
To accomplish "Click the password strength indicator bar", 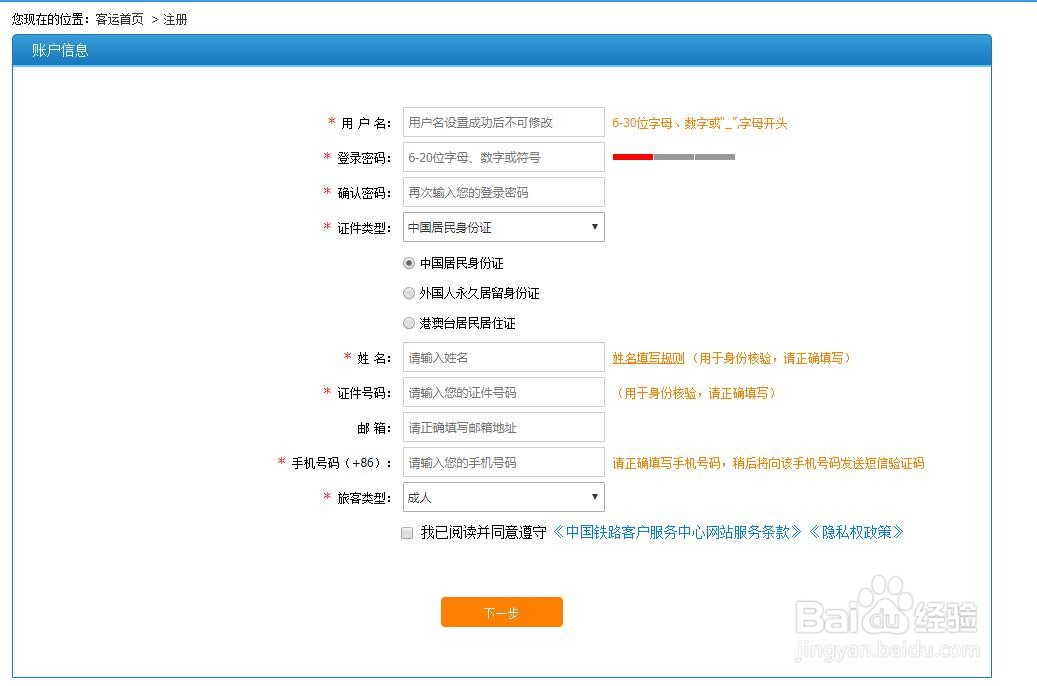I will tap(675, 157).
